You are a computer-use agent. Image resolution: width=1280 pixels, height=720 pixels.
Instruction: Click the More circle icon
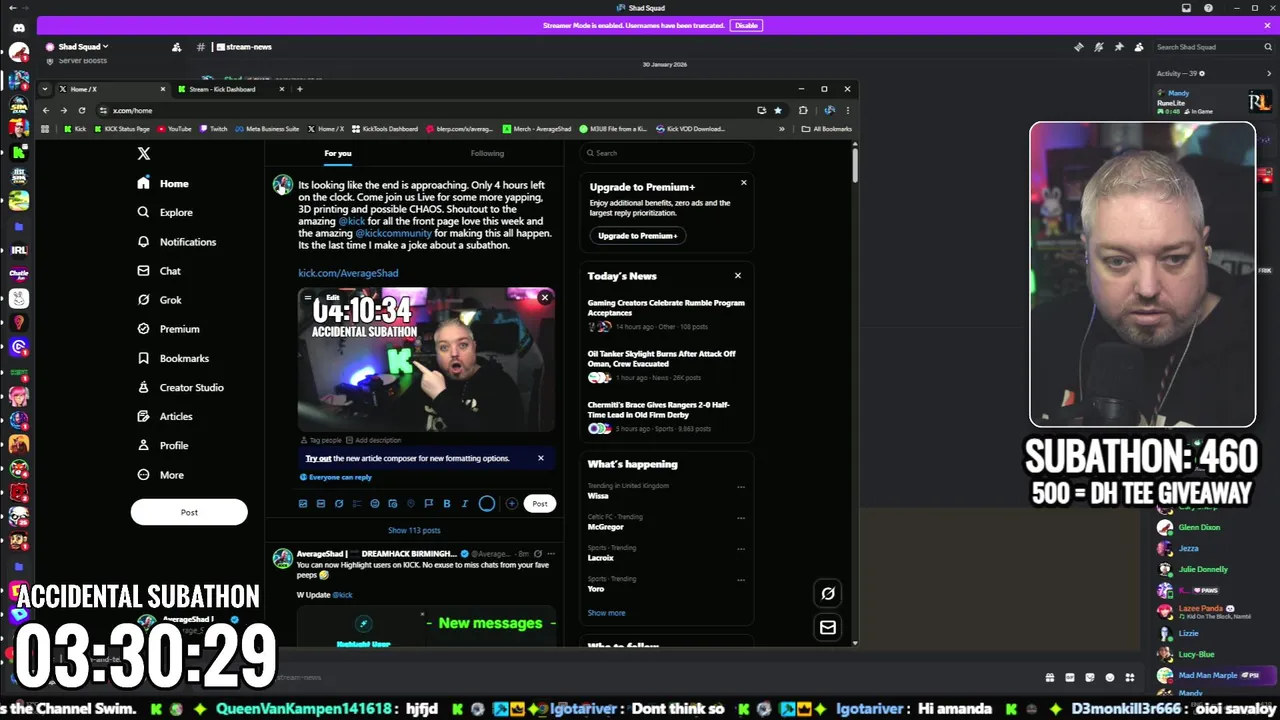click(143, 475)
